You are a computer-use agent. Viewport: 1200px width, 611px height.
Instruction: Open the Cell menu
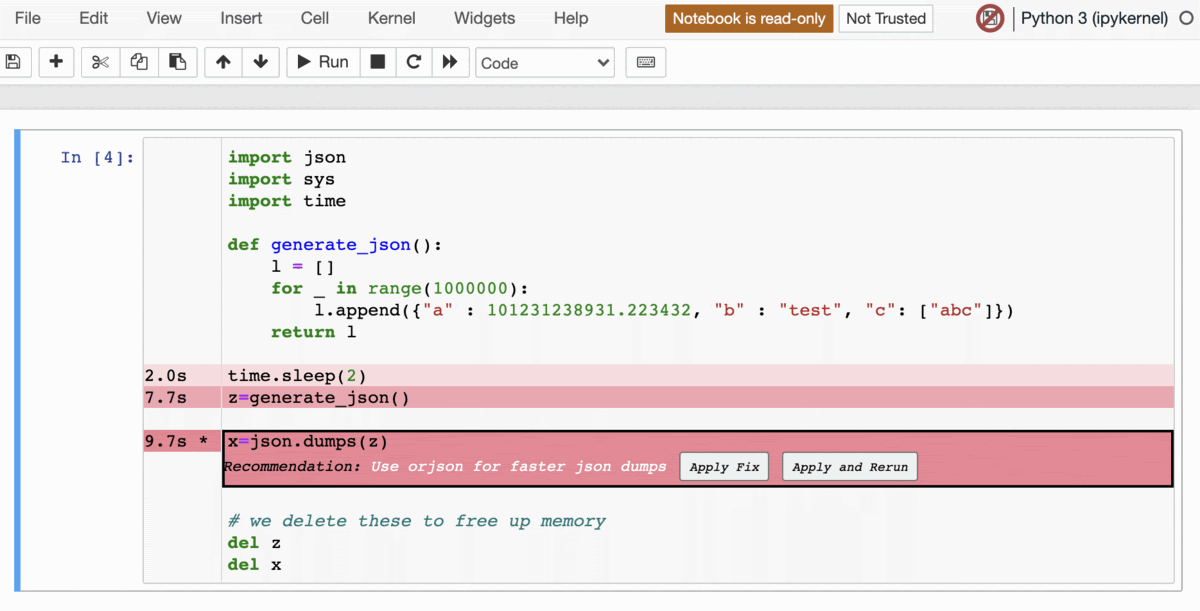click(x=315, y=18)
